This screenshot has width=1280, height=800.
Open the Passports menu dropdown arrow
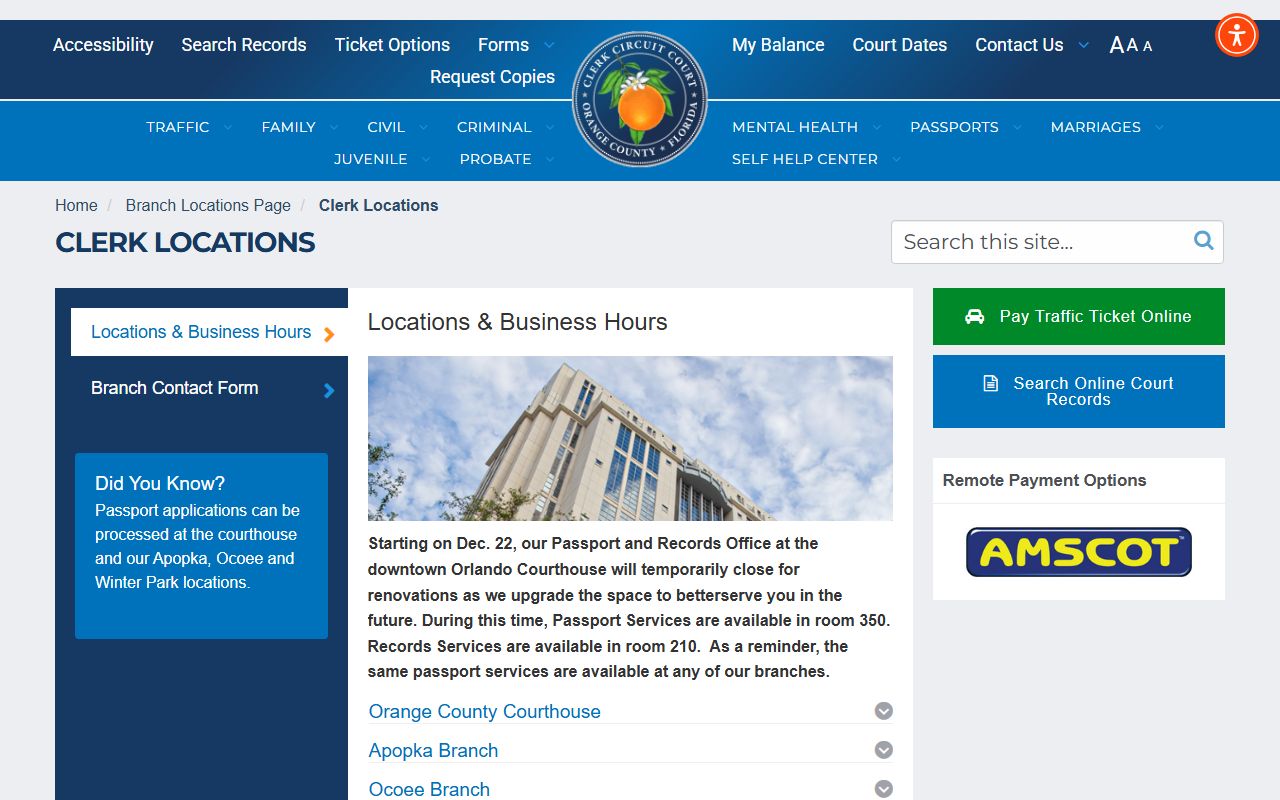[x=1017, y=128]
